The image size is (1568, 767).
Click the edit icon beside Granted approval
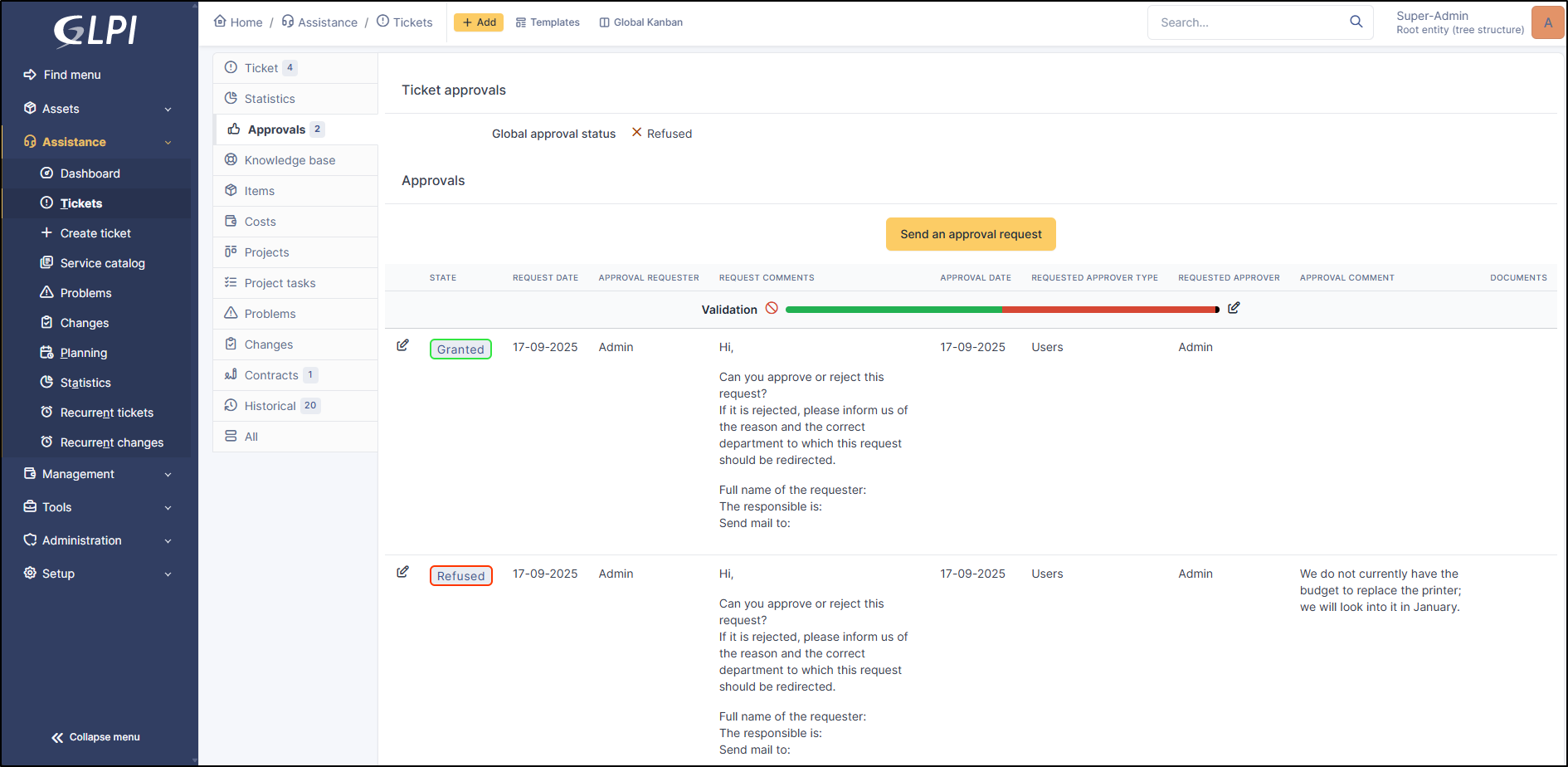(402, 345)
